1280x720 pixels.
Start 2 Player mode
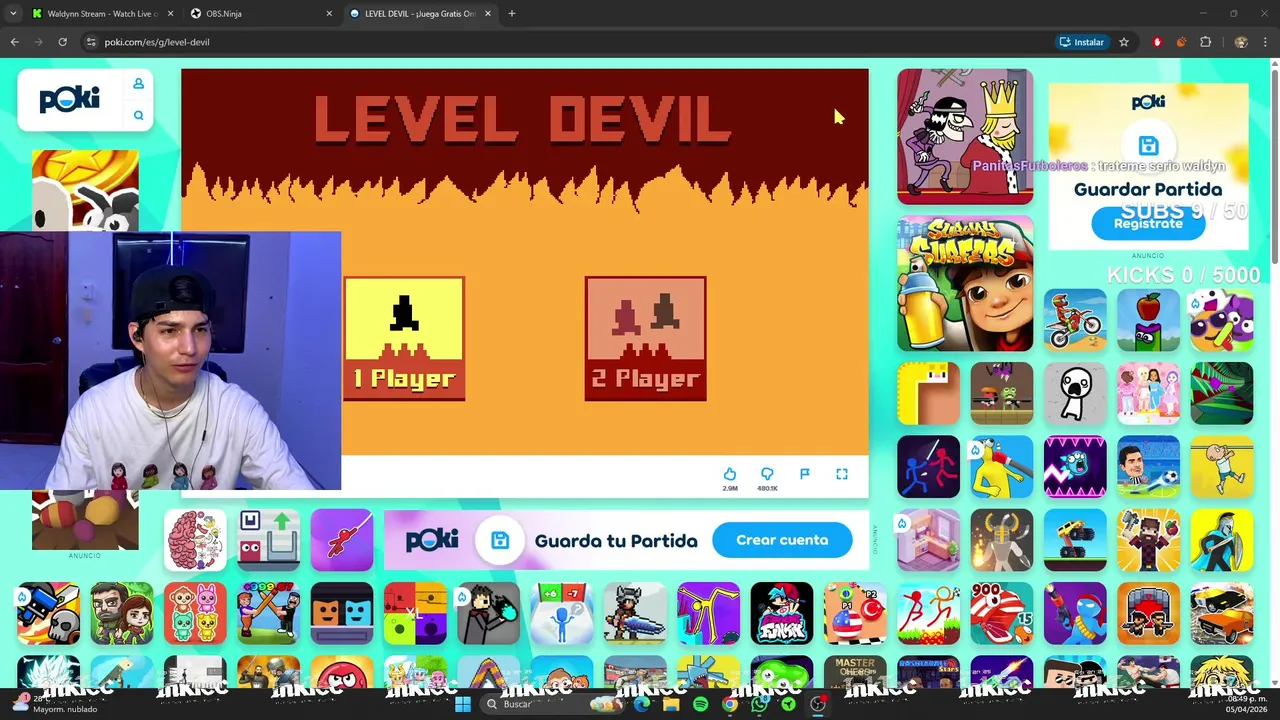[x=645, y=339]
